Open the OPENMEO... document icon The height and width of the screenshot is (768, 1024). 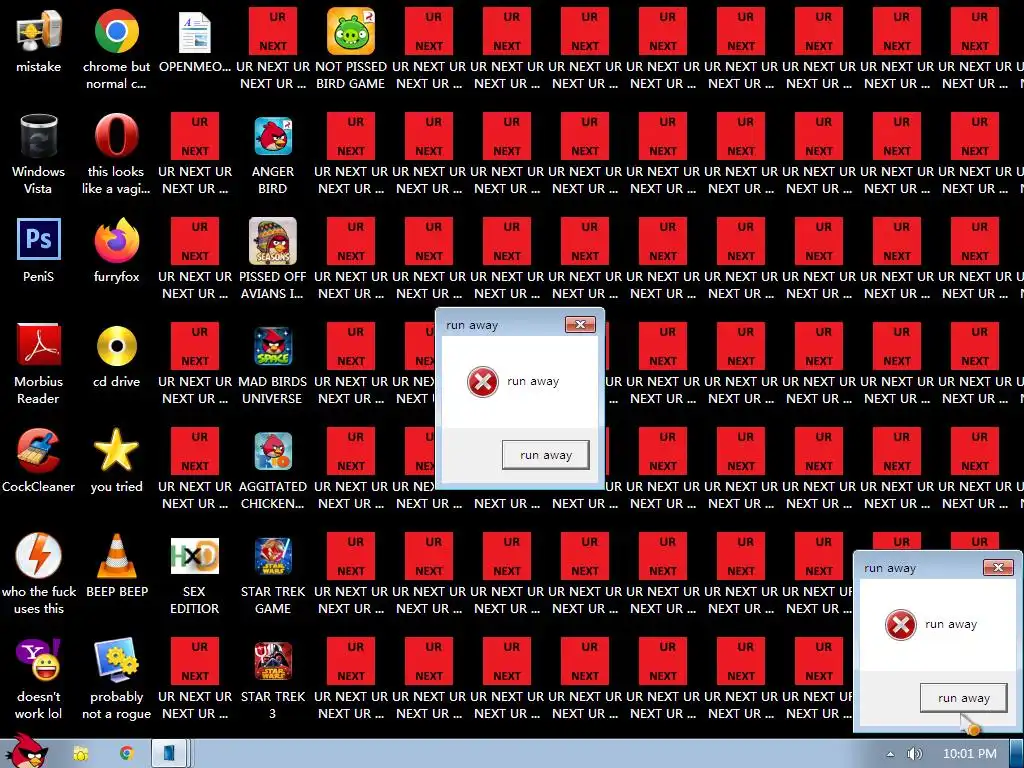click(195, 31)
